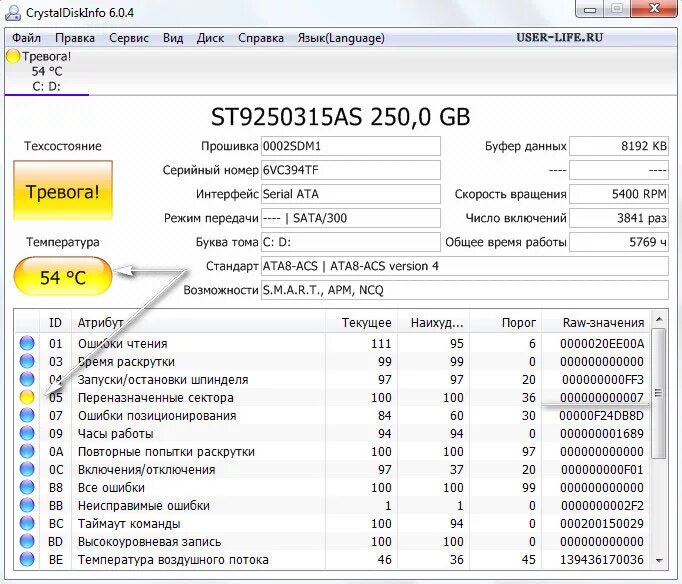Select the Время раскрутки attribute row
This screenshot has width=682, height=584.
pyautogui.click(x=333, y=361)
